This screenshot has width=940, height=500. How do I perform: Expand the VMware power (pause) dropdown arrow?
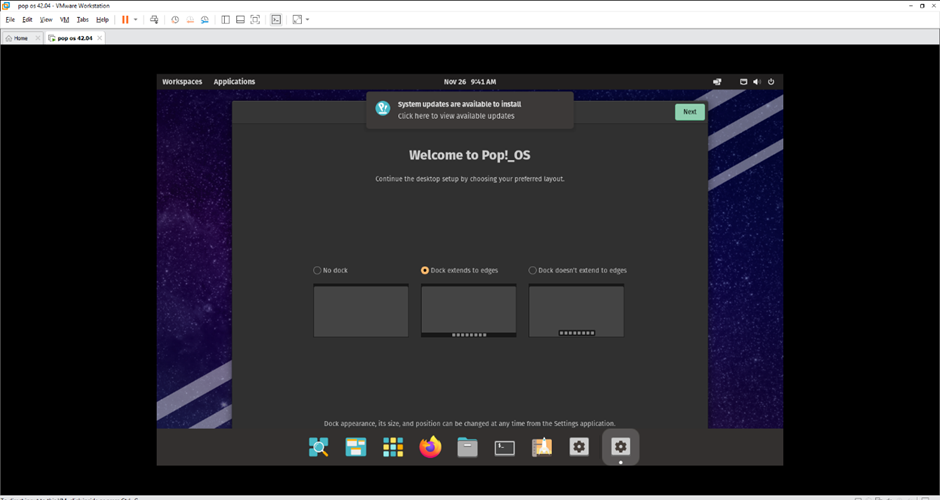(136, 19)
